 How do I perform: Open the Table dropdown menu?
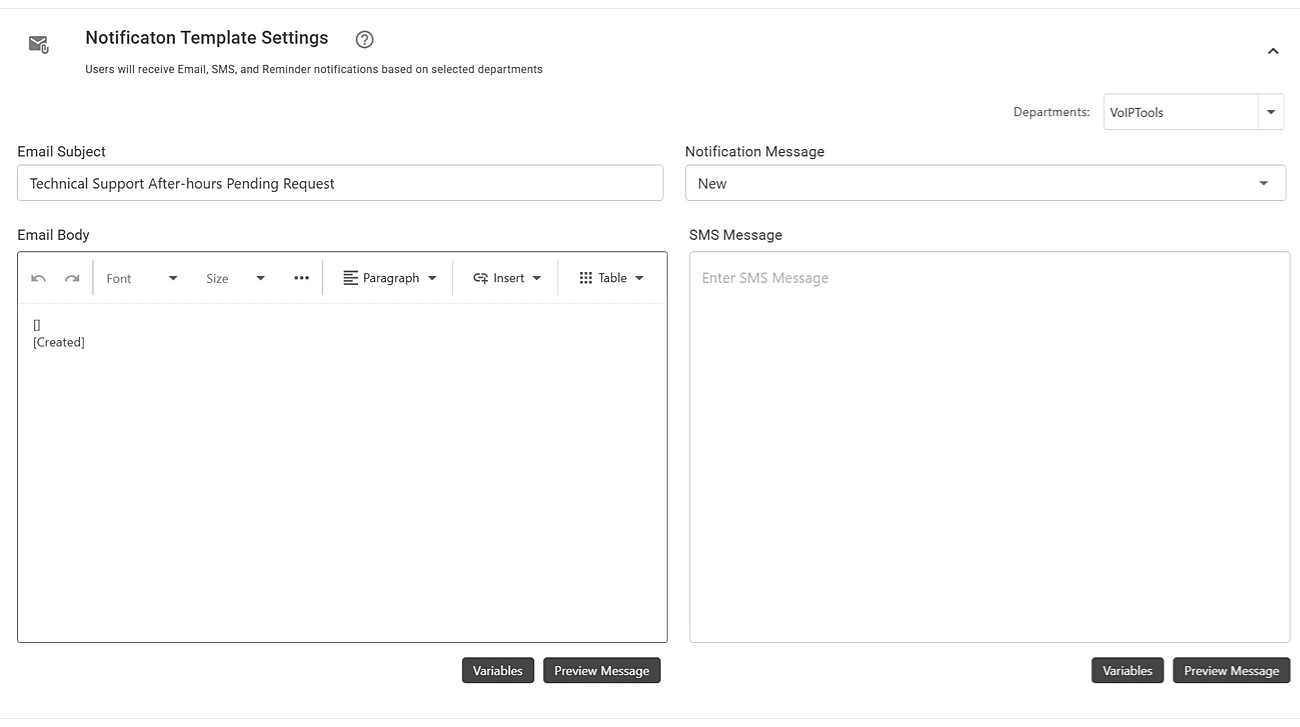(x=611, y=278)
